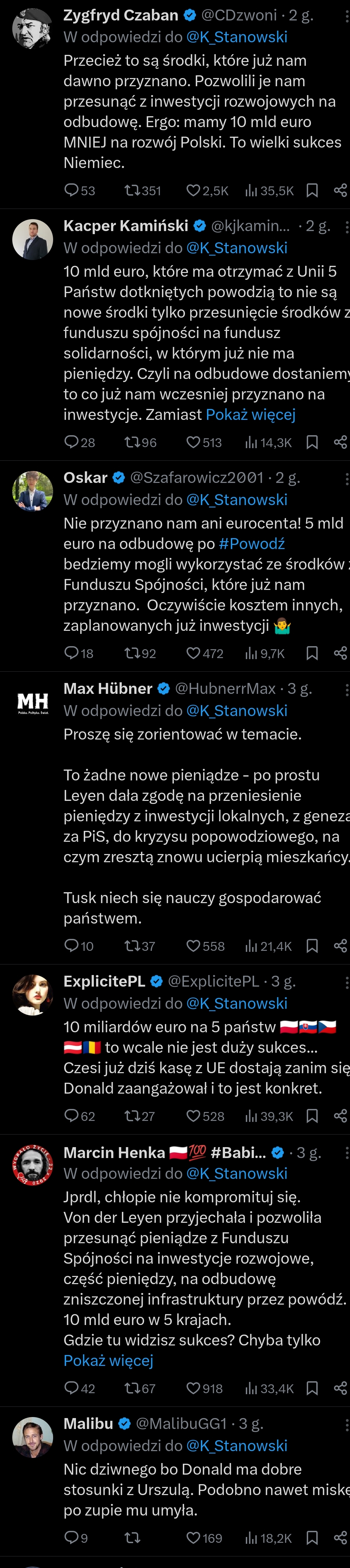
Task: Share Zygfryd Czaban's tweet
Action: 340,191
